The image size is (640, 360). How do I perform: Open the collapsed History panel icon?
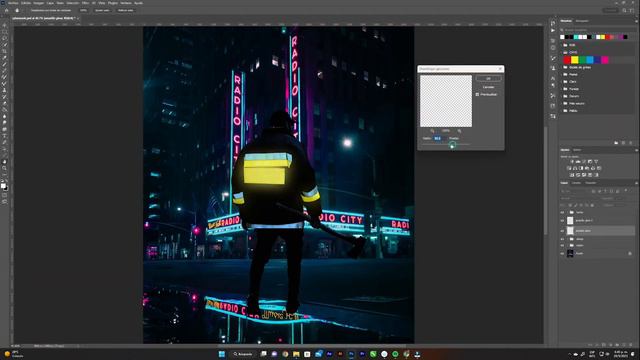[553, 23]
